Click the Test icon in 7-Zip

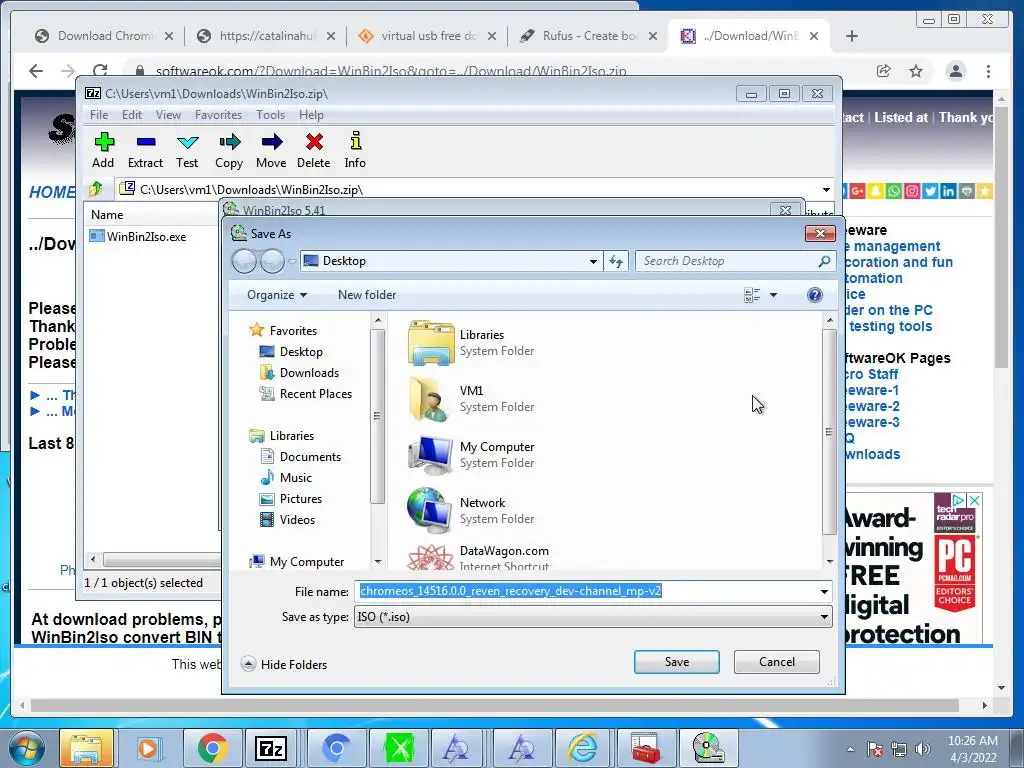click(x=187, y=142)
